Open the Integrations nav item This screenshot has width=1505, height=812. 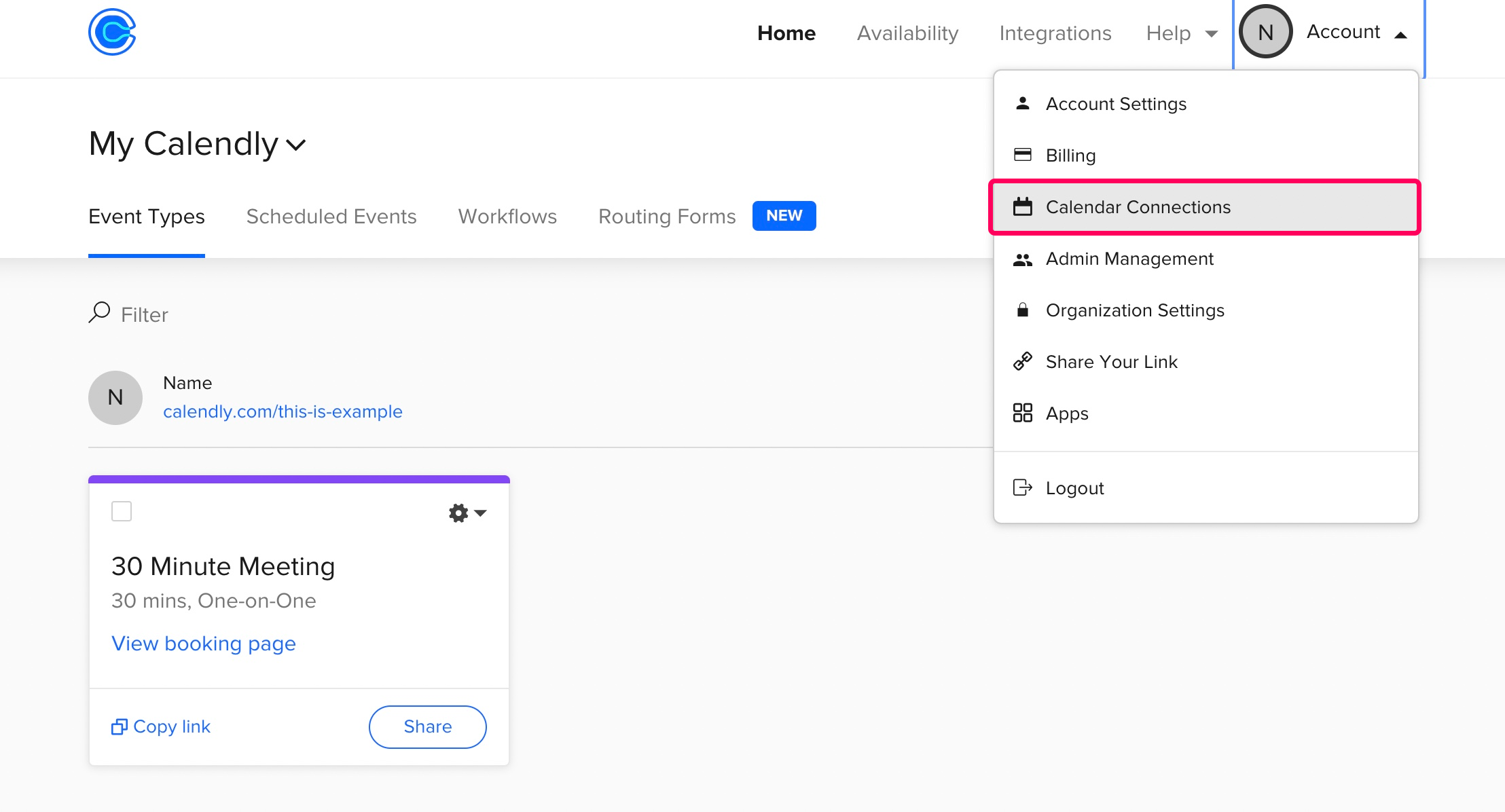click(1055, 33)
